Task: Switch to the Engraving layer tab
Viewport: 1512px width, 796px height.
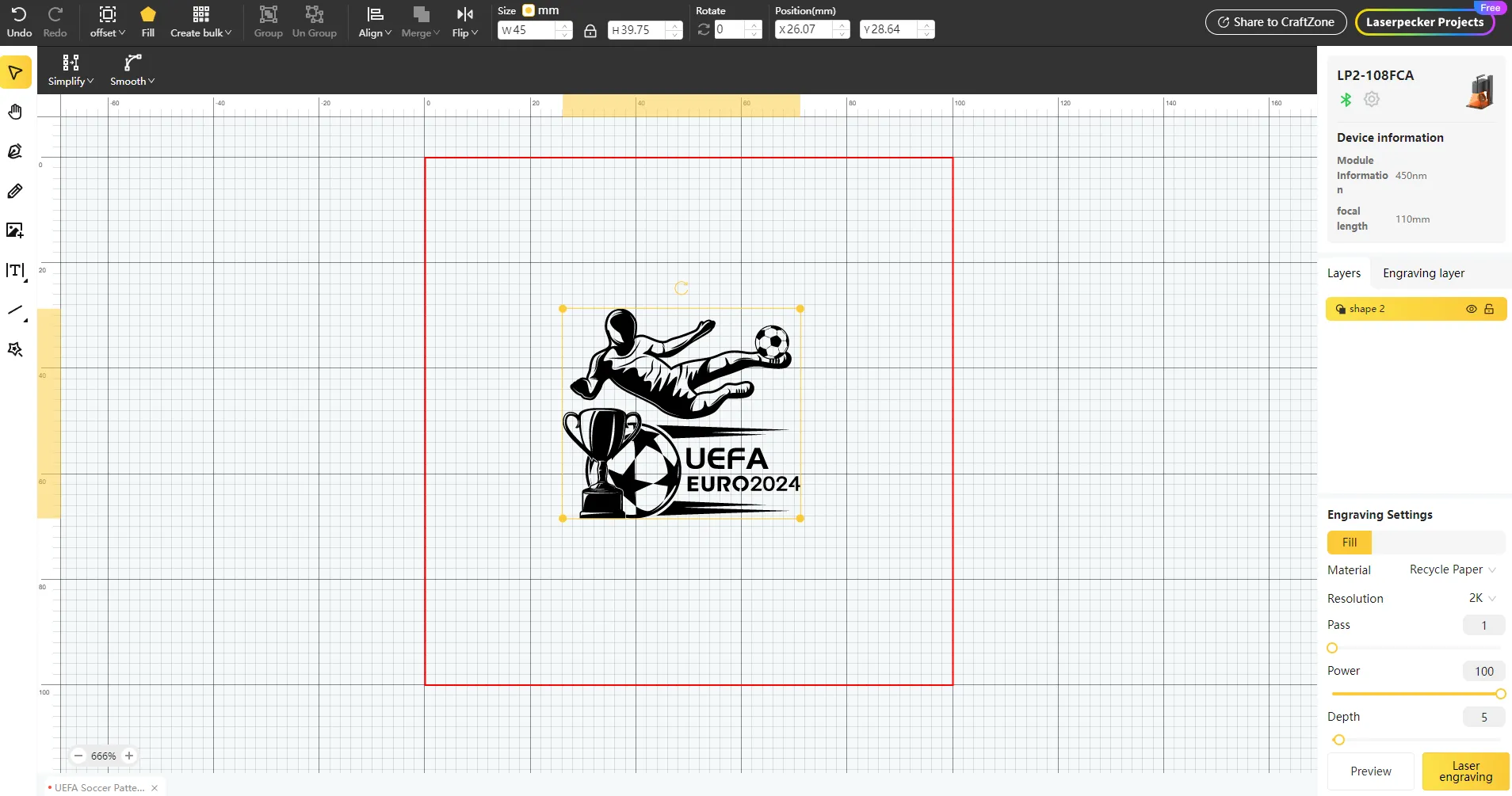Action: [1423, 273]
